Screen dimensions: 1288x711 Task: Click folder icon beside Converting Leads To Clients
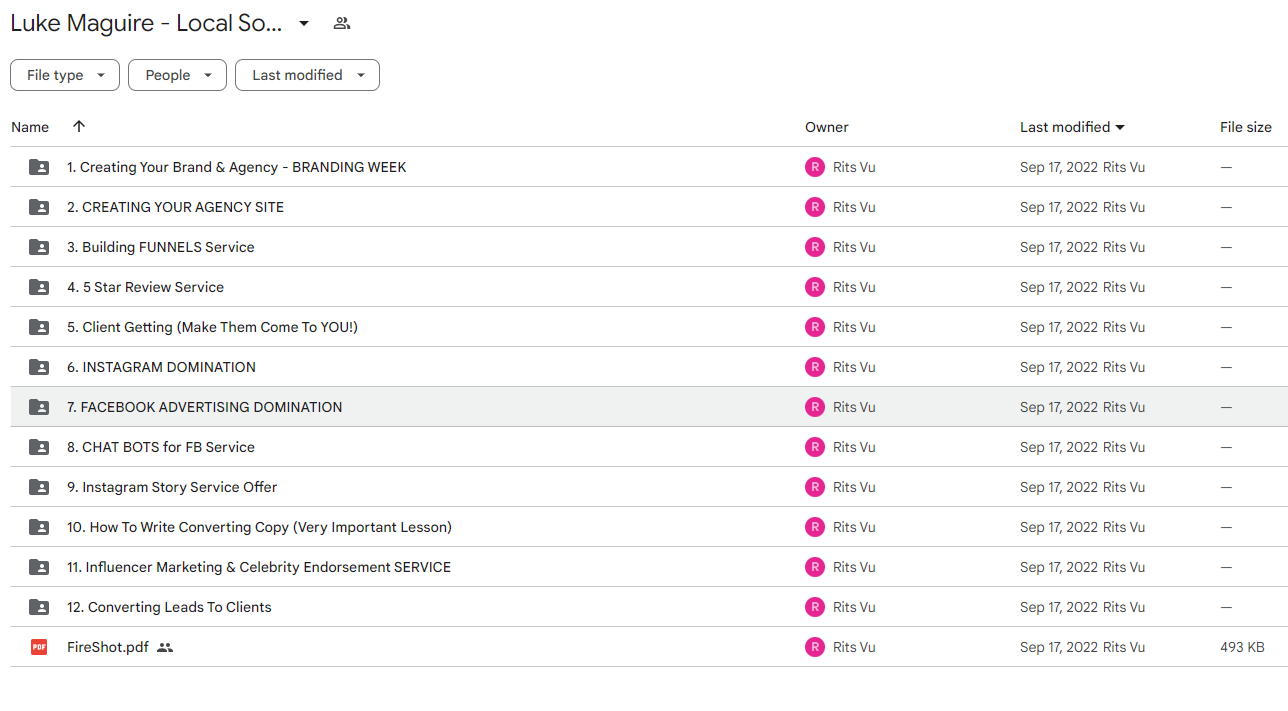click(39, 607)
